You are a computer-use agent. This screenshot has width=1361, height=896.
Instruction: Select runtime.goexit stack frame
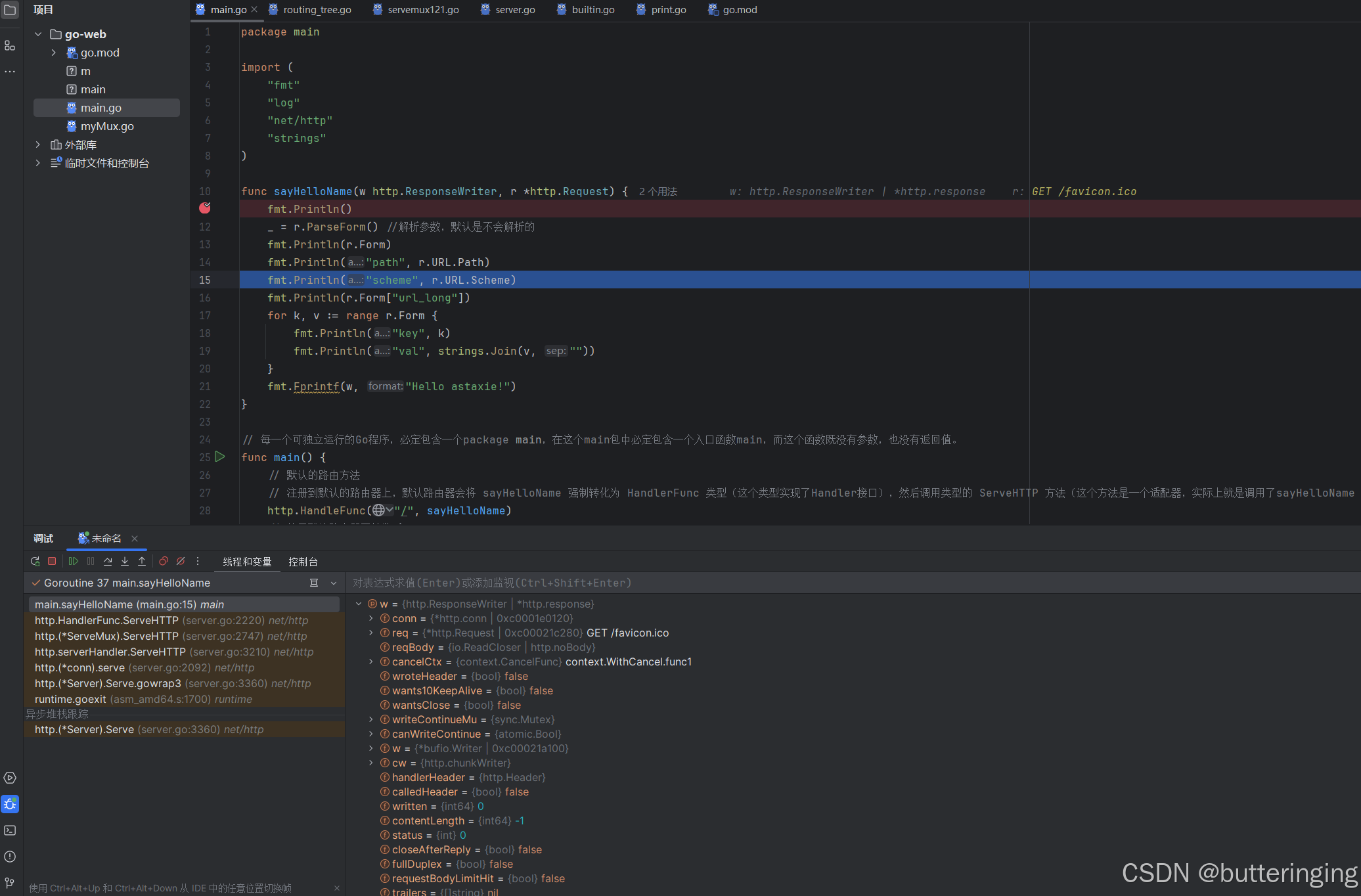(185, 699)
